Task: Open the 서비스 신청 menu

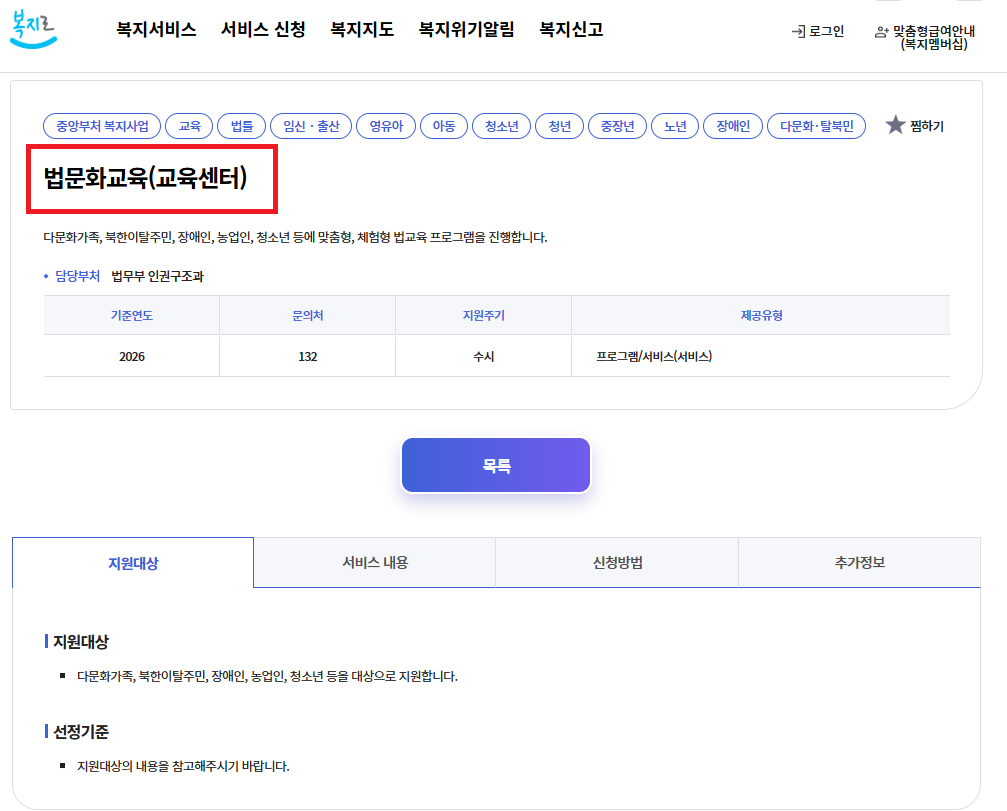Action: click(x=263, y=30)
